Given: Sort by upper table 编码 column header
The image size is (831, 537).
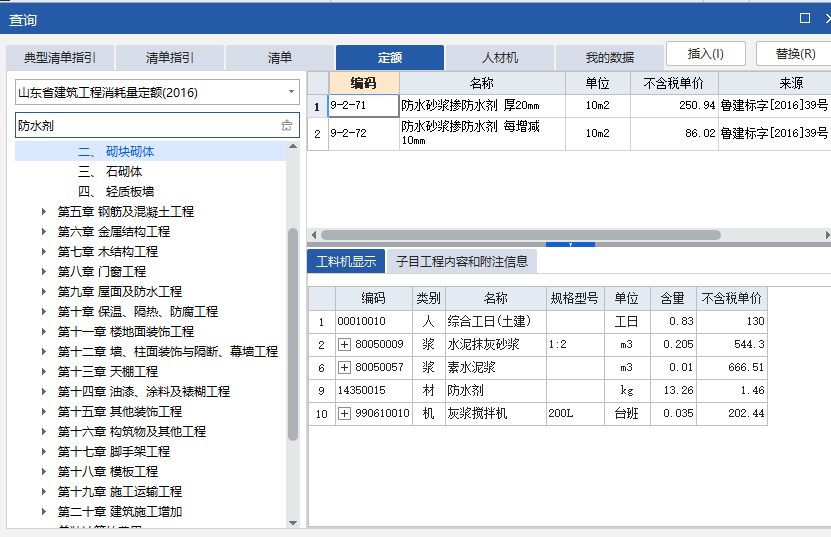Looking at the screenshot, I should (364, 83).
